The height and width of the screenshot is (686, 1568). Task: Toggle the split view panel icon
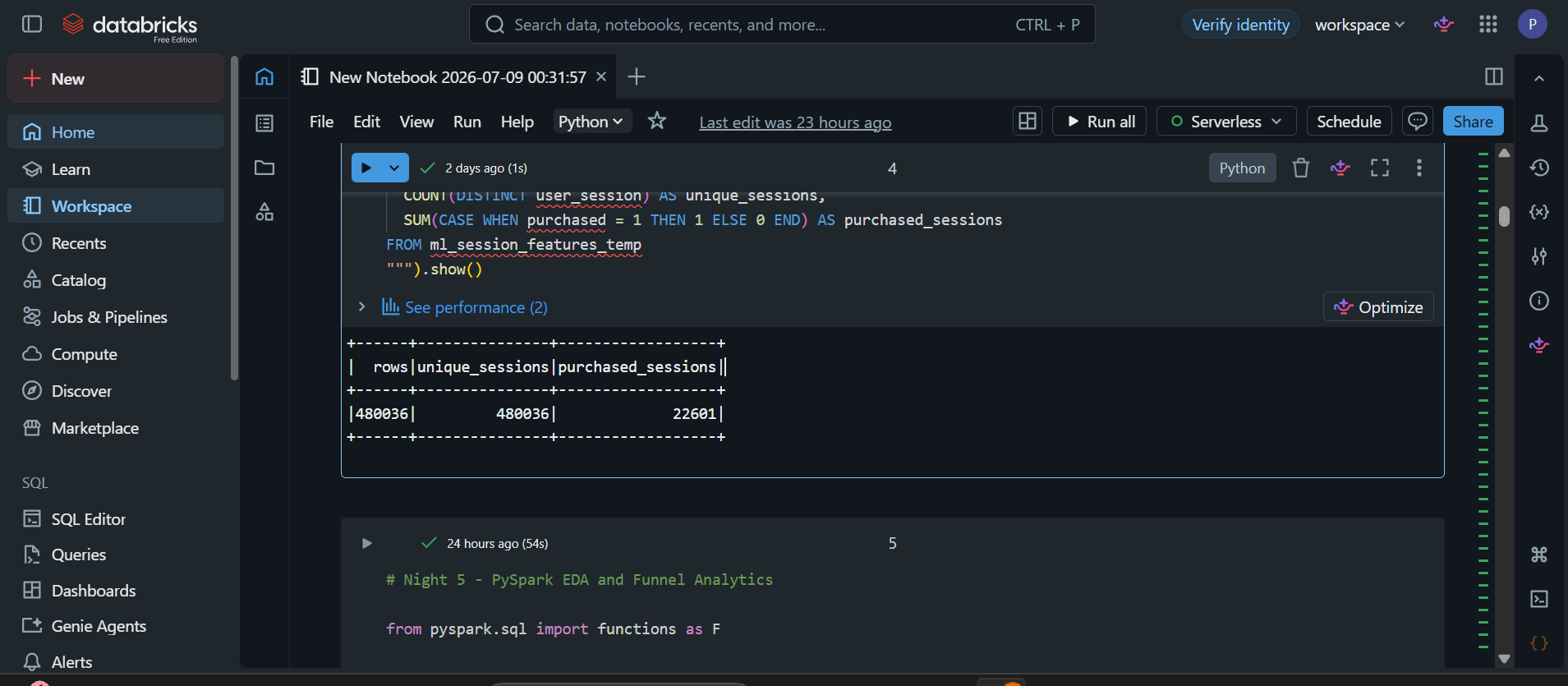click(1493, 76)
